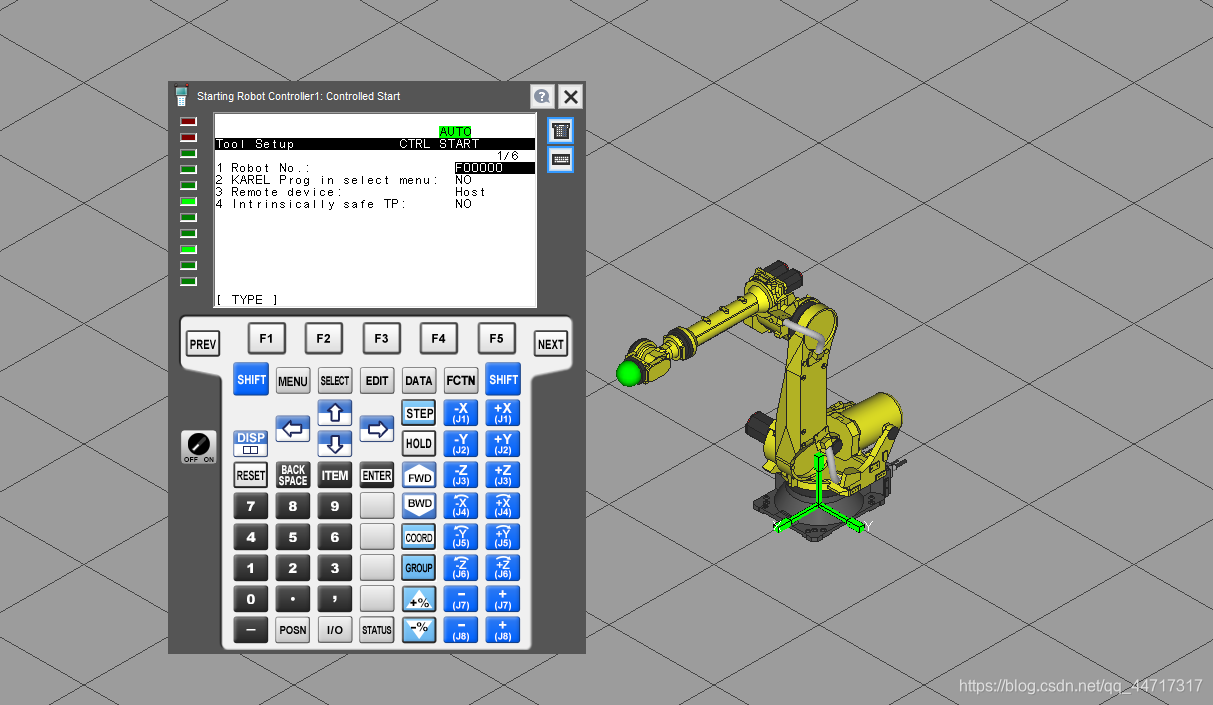The image size is (1213, 705).
Task: Move cursor with the up arrow key
Action: (x=335, y=413)
